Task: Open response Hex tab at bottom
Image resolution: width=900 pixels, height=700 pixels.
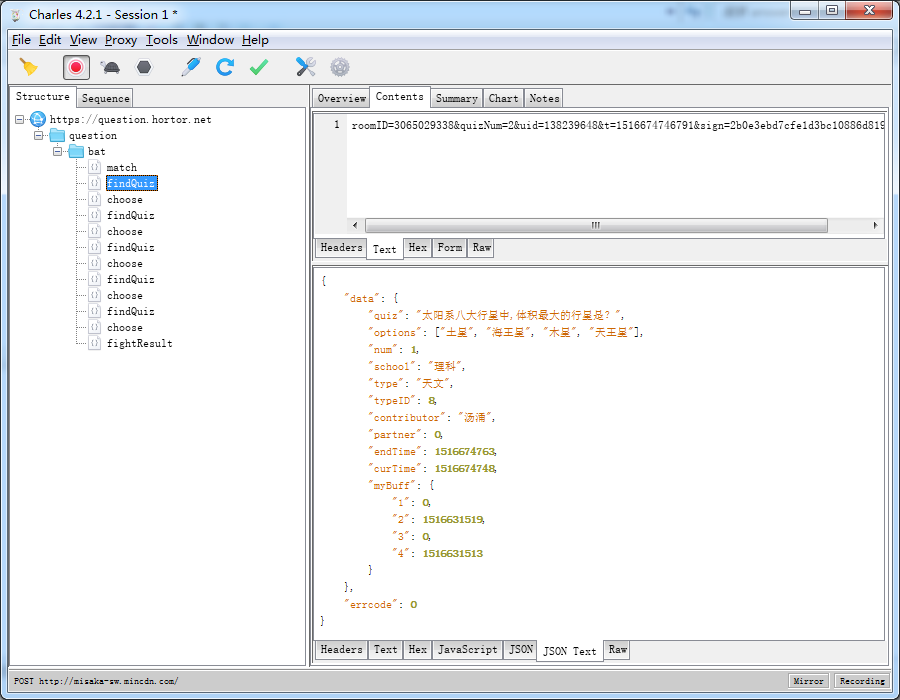Action: point(417,650)
